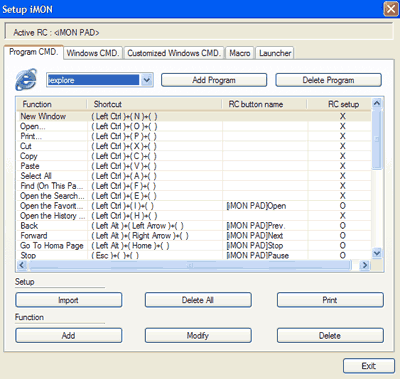Click the Delete Program button
The image size is (400, 379).
[x=328, y=80]
